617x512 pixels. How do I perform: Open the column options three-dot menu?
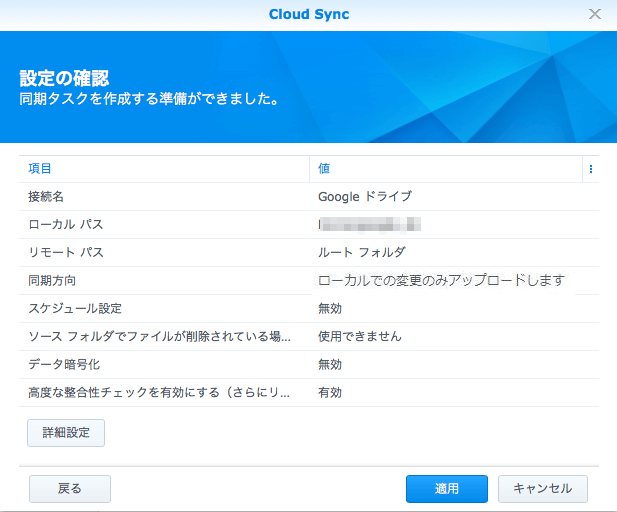(591, 169)
